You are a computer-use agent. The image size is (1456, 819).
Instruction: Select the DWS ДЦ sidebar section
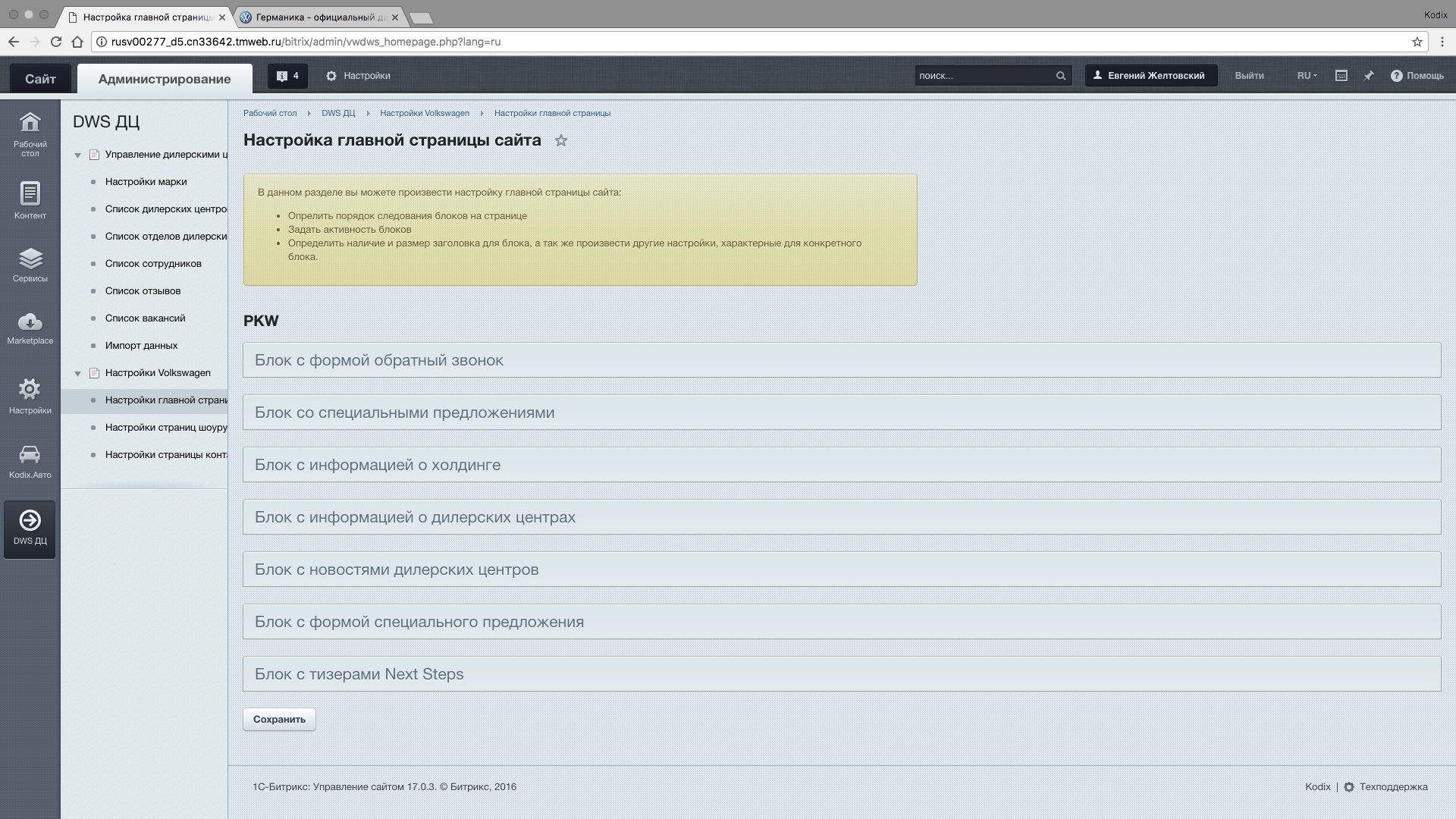click(30, 529)
